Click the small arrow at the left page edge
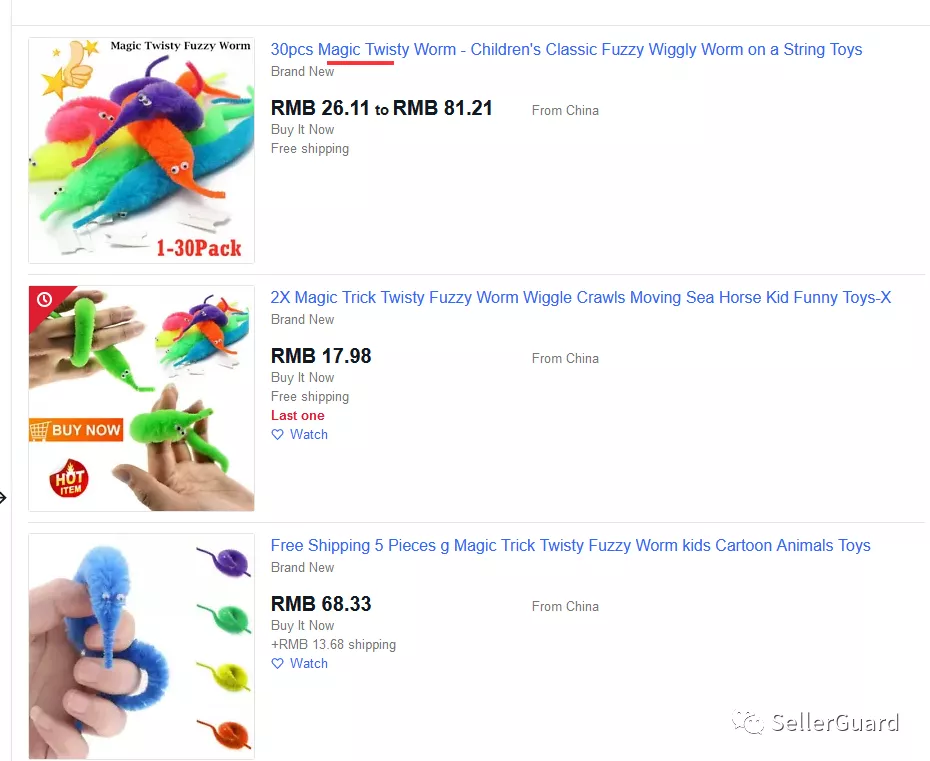 (x=4, y=497)
